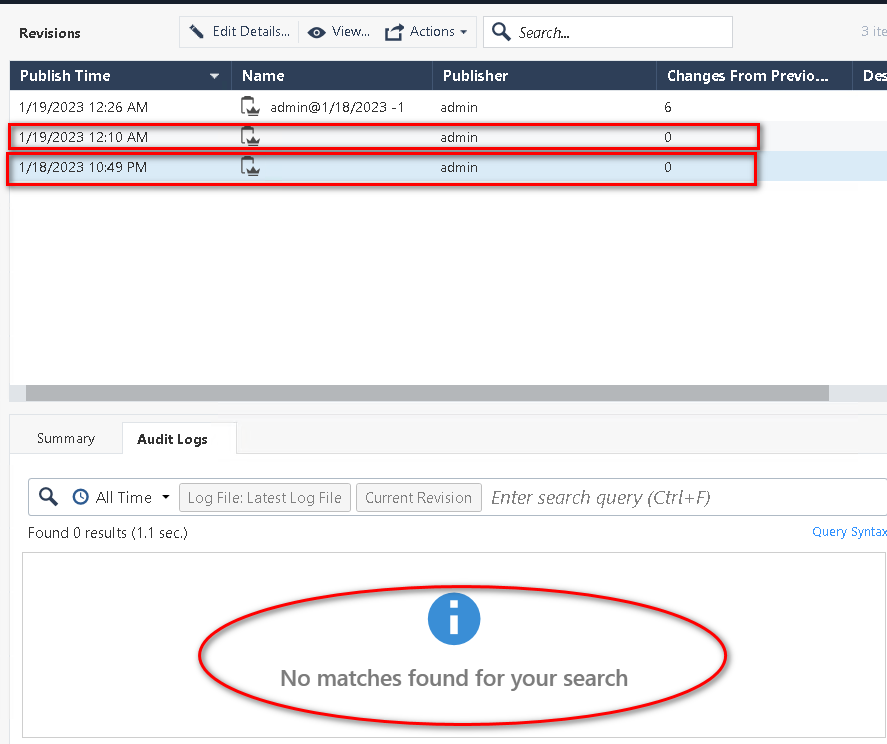Focus the Enter search query field
This screenshot has height=744, width=887.
point(680,497)
